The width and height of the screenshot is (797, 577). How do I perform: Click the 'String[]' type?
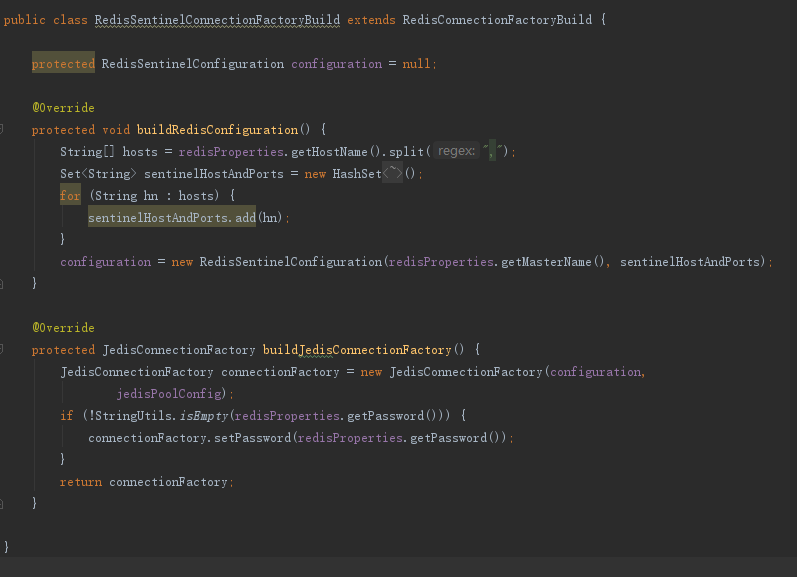coord(87,151)
